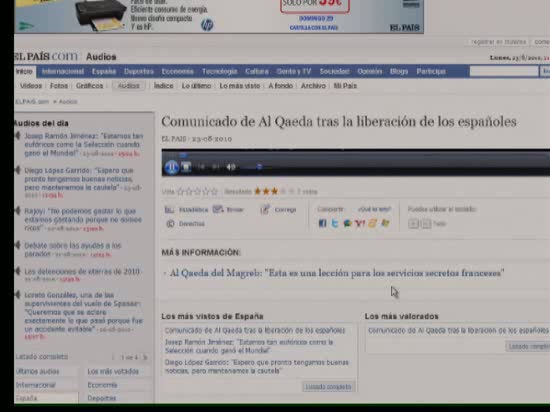Play speaker icon beside Rajoy audio
The image size is (550, 412).
[17, 211]
